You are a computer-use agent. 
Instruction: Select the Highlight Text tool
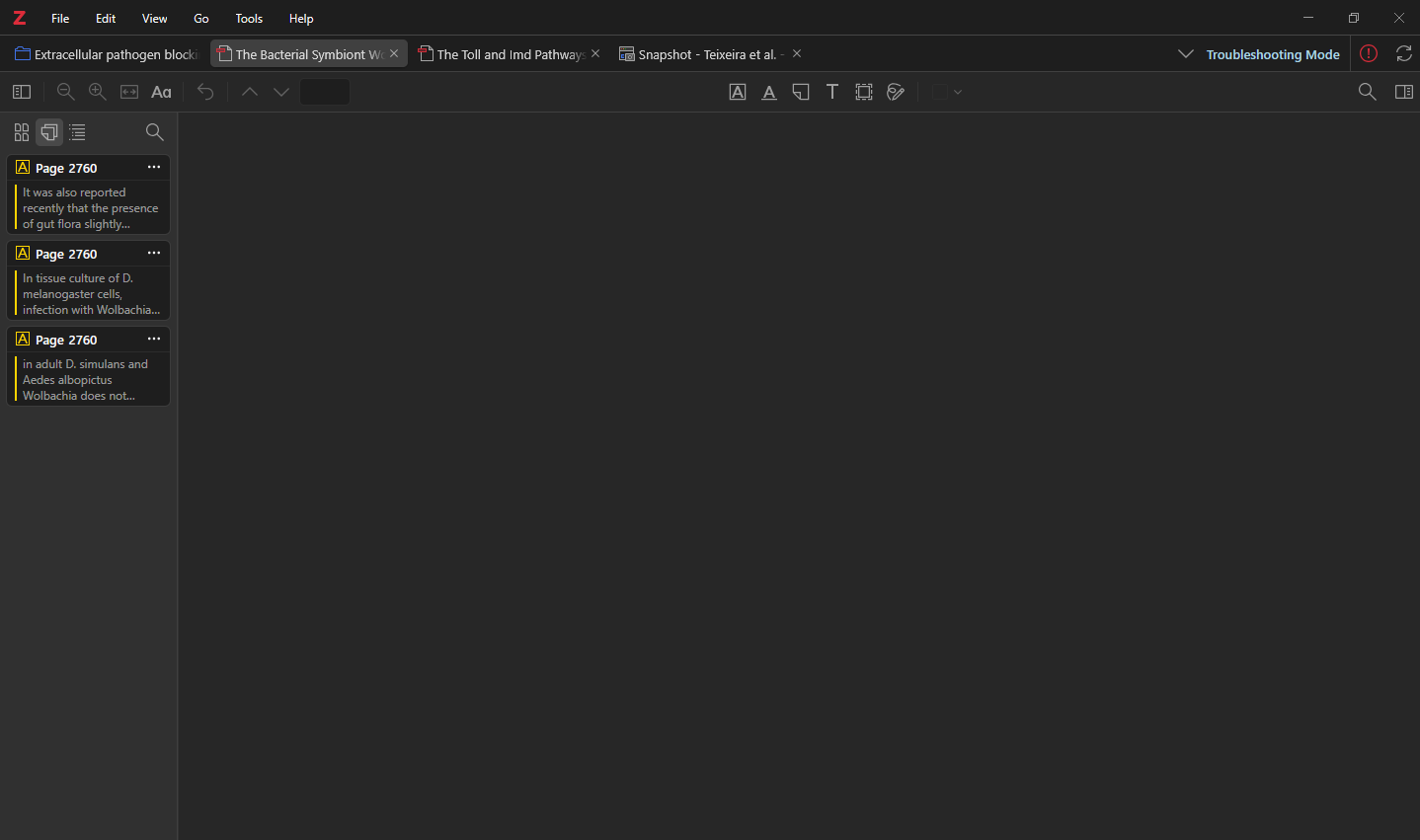[x=738, y=92]
